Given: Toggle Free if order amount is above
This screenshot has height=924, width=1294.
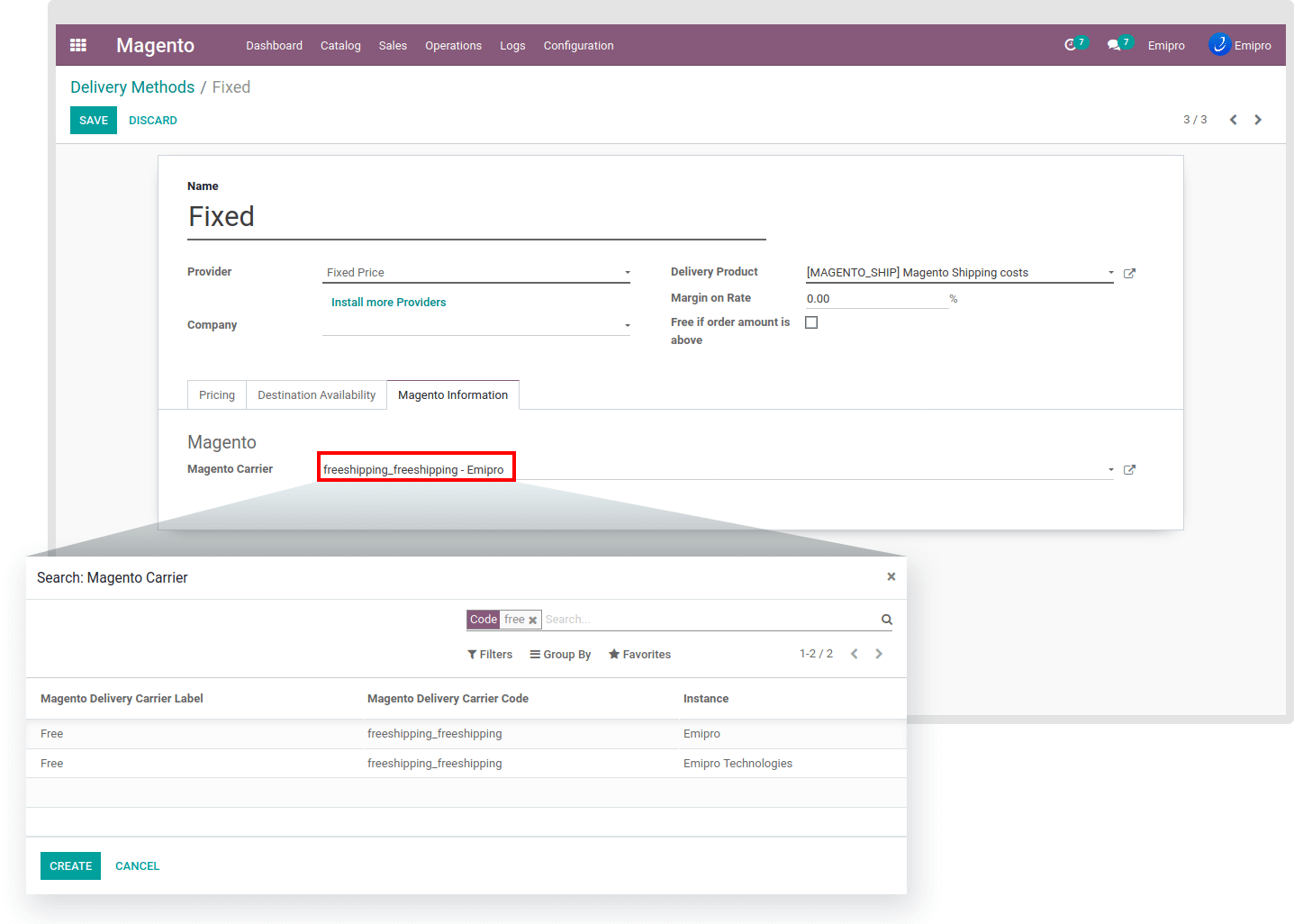Looking at the screenshot, I should (811, 322).
